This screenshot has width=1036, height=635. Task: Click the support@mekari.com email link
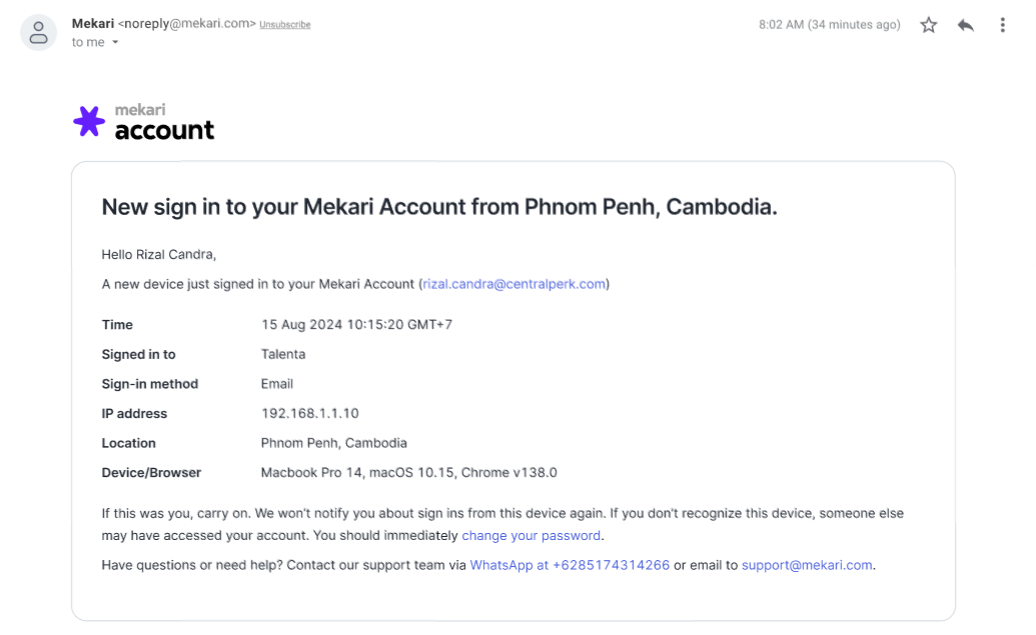point(807,565)
